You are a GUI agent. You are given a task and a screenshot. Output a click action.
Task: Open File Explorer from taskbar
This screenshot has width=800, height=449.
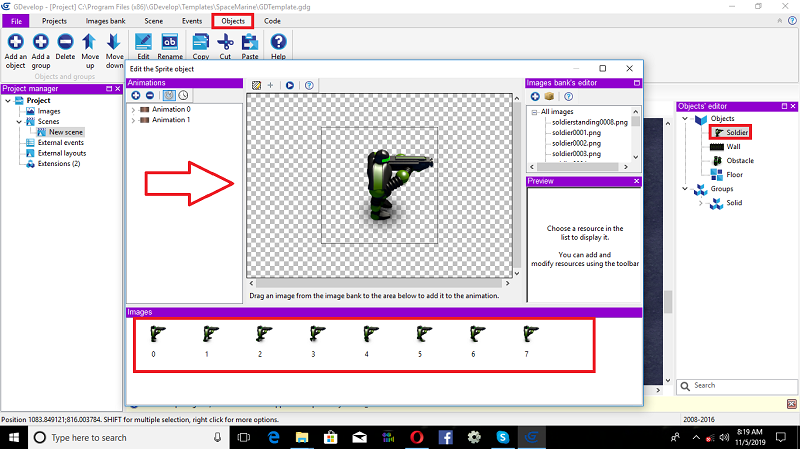pos(302,438)
